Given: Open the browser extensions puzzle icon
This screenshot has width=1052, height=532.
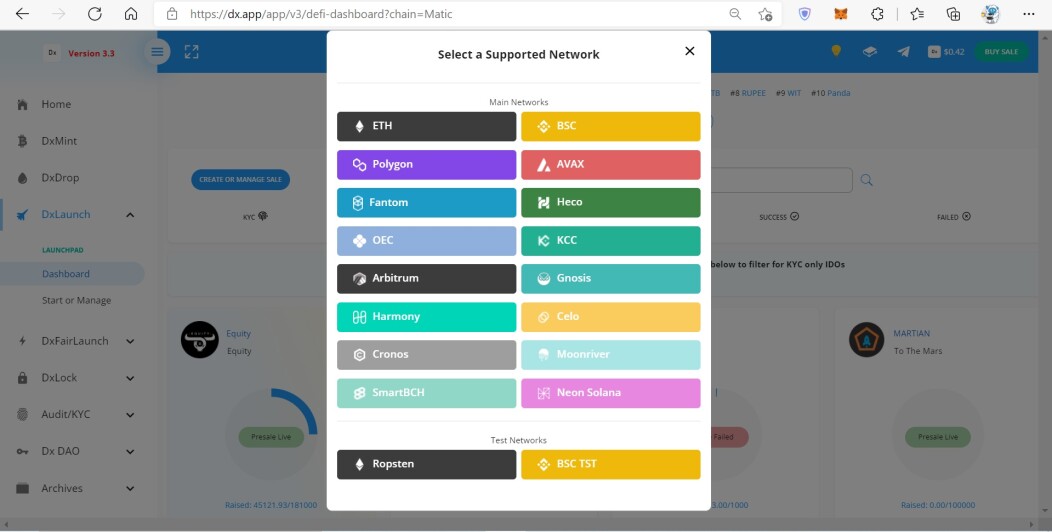Looking at the screenshot, I should 877,14.
